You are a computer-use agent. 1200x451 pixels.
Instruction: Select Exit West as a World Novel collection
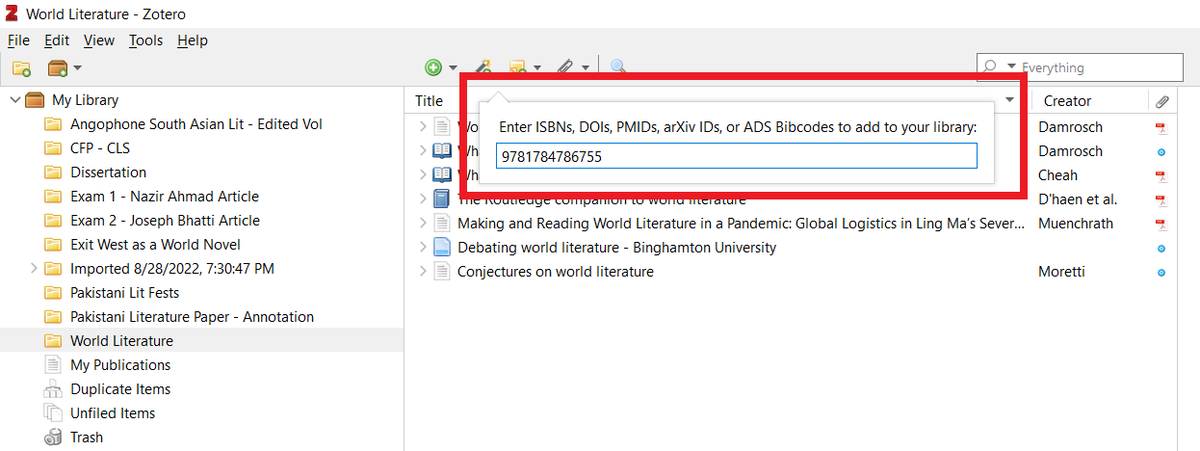point(155,244)
